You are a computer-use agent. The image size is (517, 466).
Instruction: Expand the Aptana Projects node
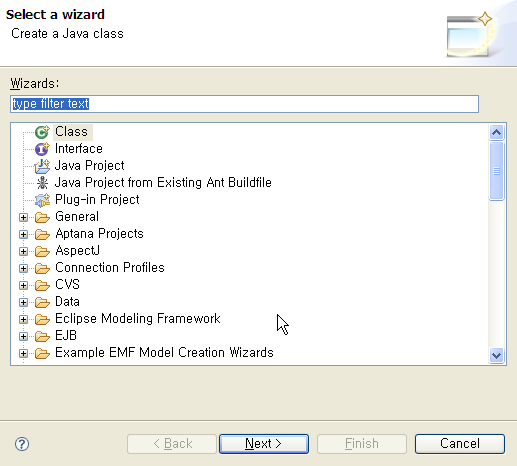pos(23,234)
